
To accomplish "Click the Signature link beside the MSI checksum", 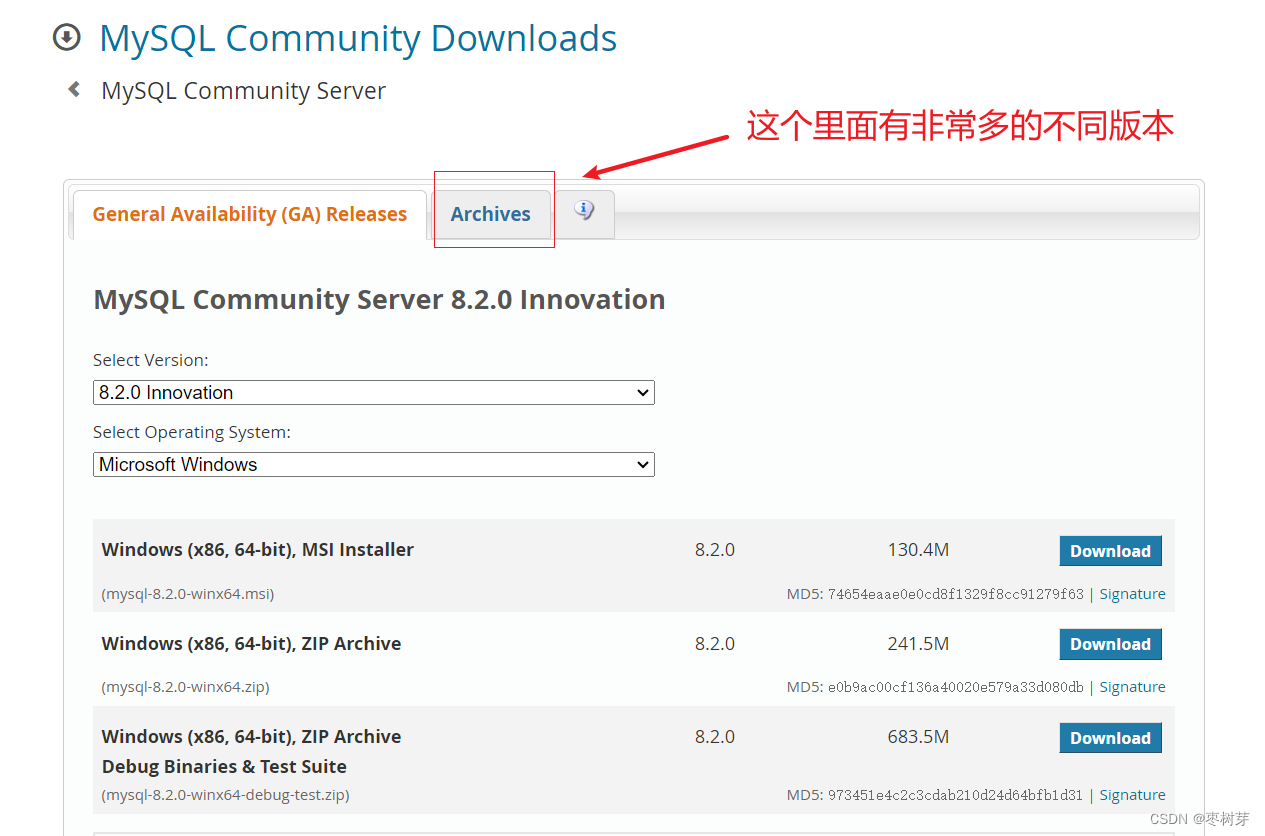I will pyautogui.click(x=1132, y=593).
